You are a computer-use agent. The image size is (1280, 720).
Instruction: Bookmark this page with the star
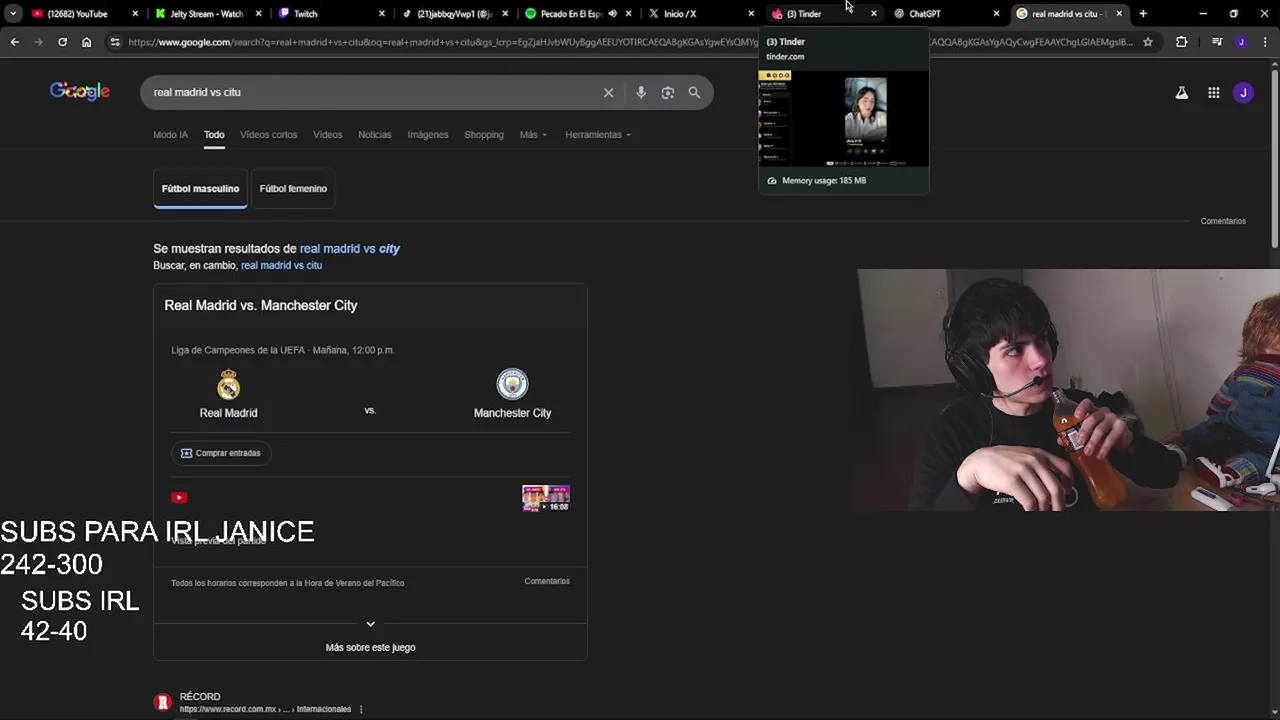1148,42
